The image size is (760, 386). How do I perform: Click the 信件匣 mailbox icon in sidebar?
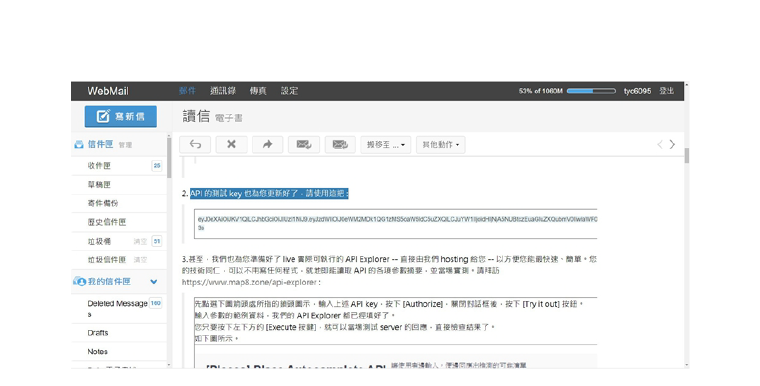tap(79, 145)
